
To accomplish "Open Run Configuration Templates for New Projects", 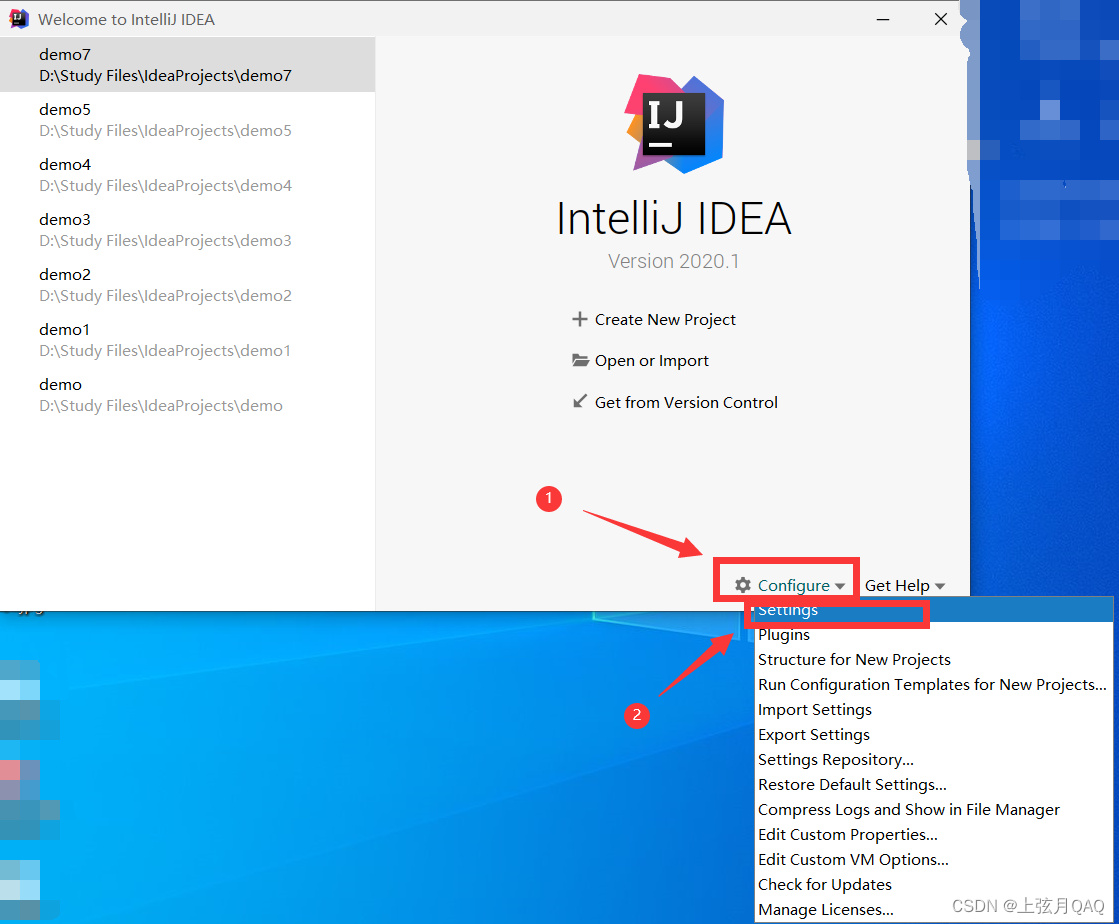I will [933, 684].
